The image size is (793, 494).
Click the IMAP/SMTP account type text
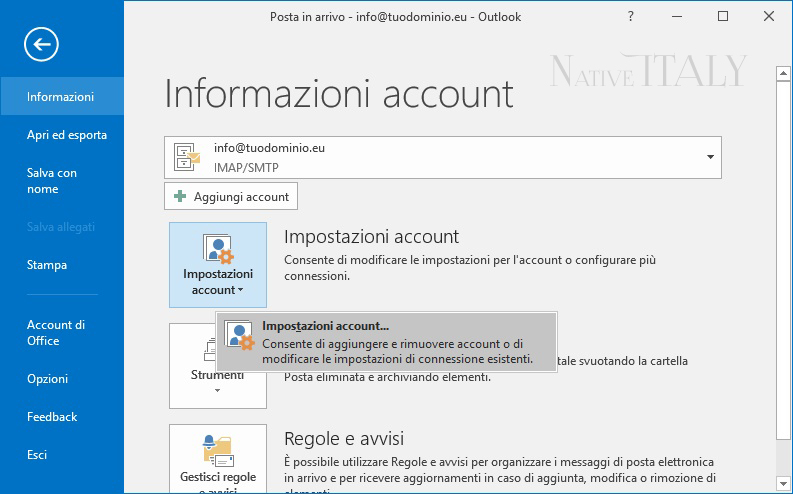pyautogui.click(x=246, y=168)
